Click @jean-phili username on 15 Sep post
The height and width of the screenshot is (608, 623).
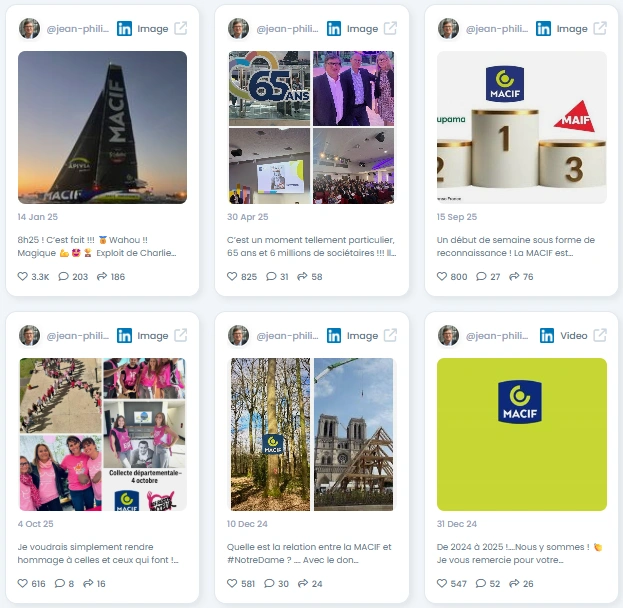(x=497, y=29)
